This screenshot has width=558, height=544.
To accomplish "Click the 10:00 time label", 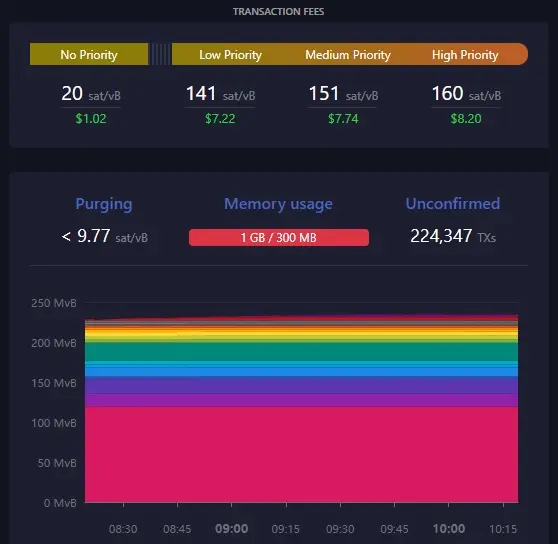I will click(x=449, y=529).
